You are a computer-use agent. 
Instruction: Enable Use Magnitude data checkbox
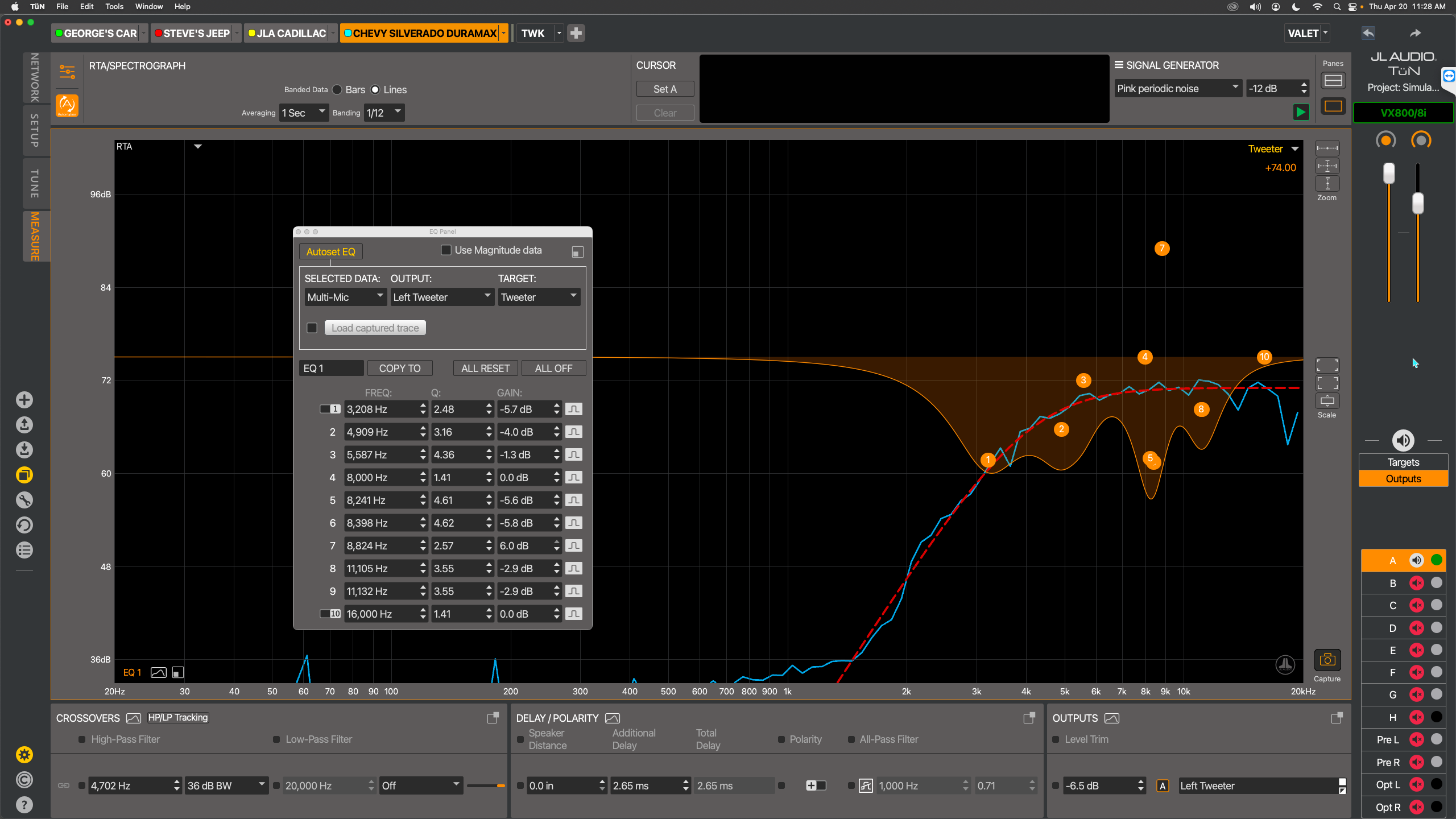[x=446, y=250]
